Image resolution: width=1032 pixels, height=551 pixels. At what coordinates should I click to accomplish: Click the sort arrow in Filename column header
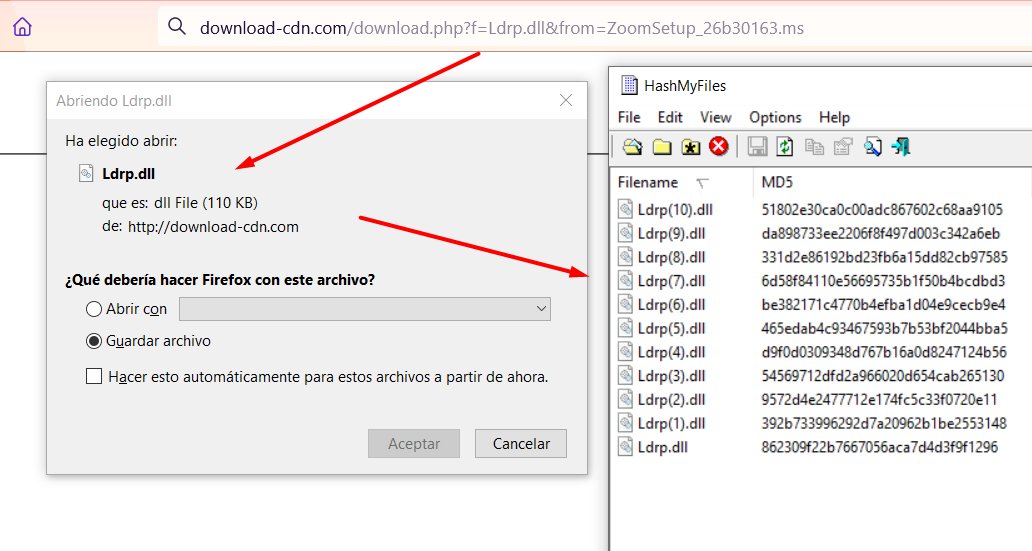click(x=702, y=183)
